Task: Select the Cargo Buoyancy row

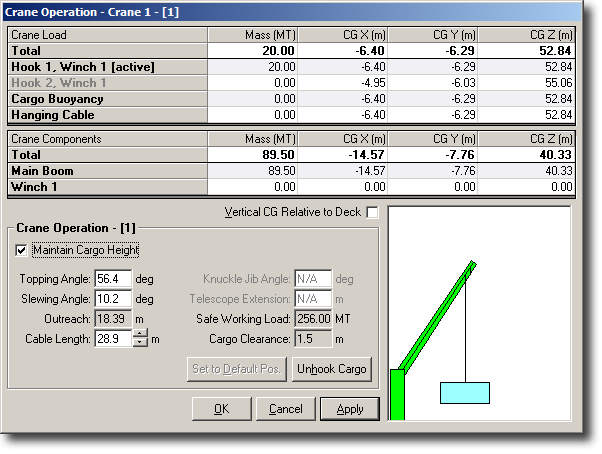Action: [x=291, y=99]
